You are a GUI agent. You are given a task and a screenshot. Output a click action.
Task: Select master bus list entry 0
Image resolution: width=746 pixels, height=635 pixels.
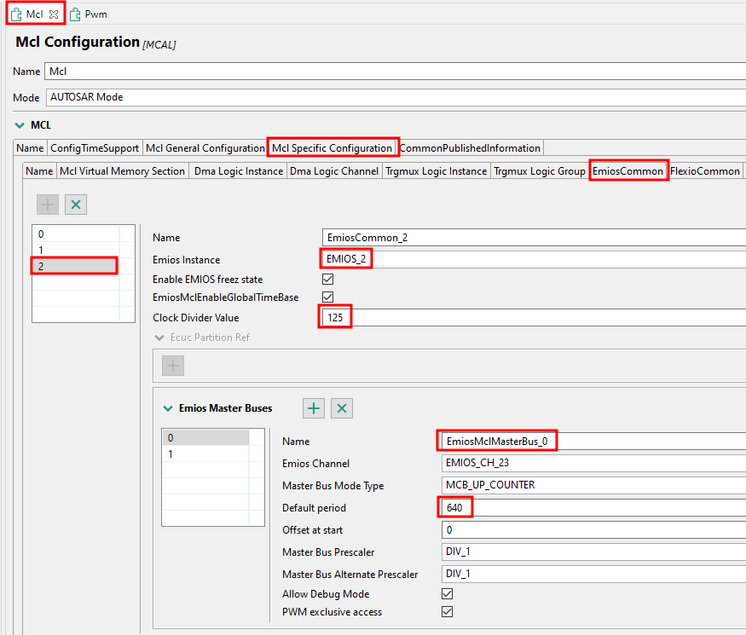click(x=206, y=438)
